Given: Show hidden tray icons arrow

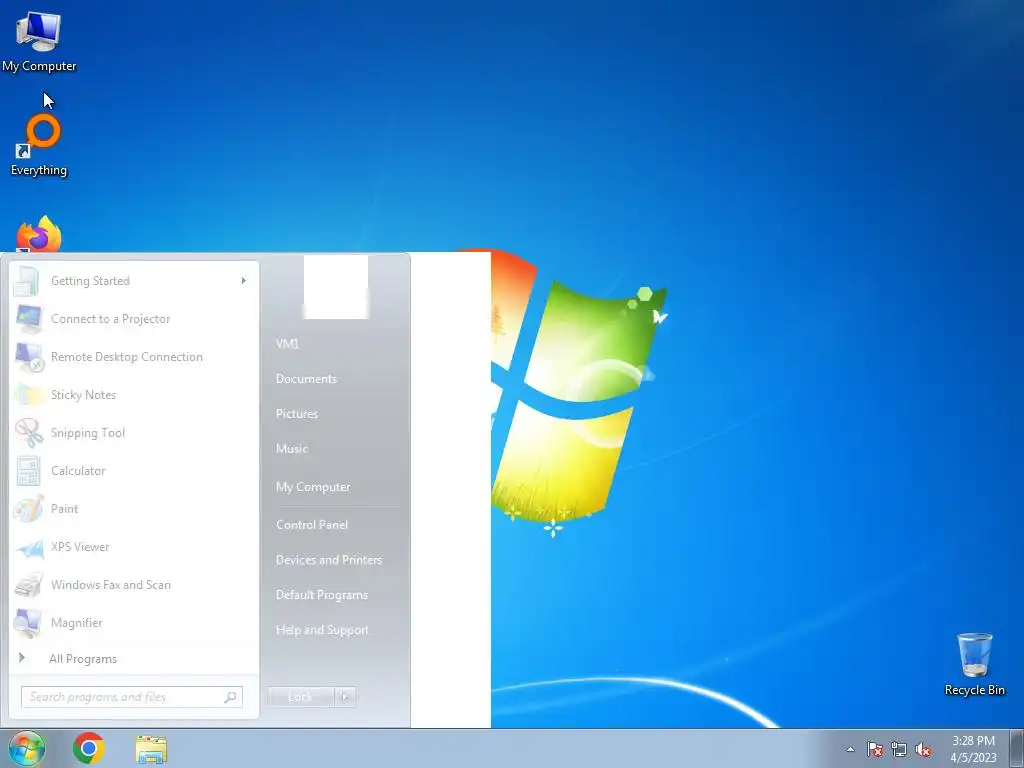Looking at the screenshot, I should tap(850, 749).
